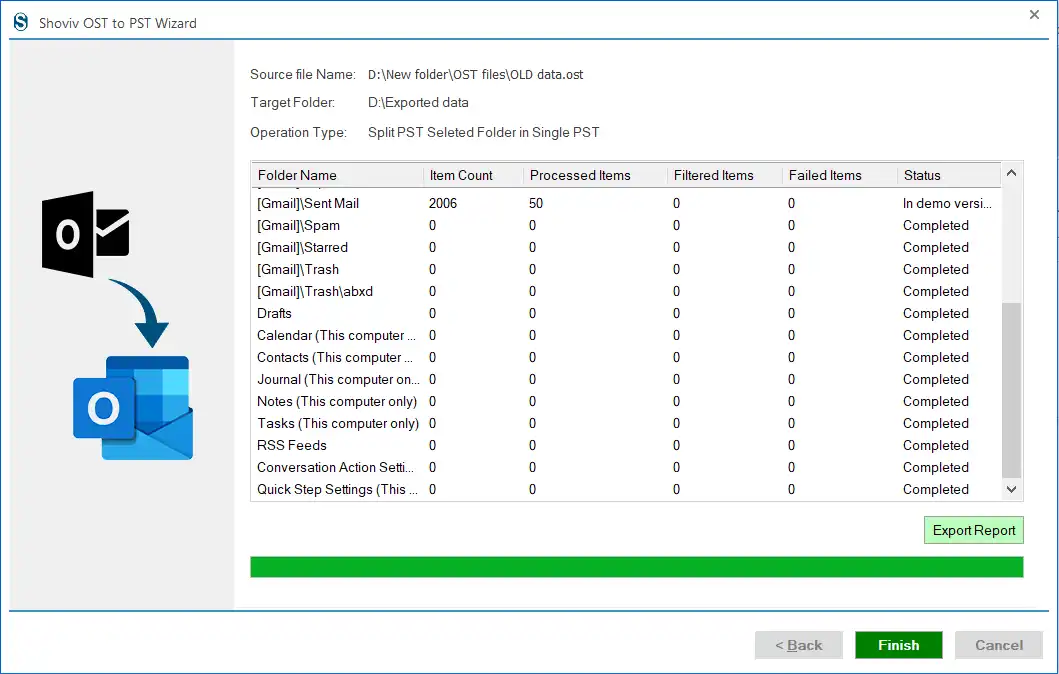
Task: Click the green Finish button
Action: [898, 645]
